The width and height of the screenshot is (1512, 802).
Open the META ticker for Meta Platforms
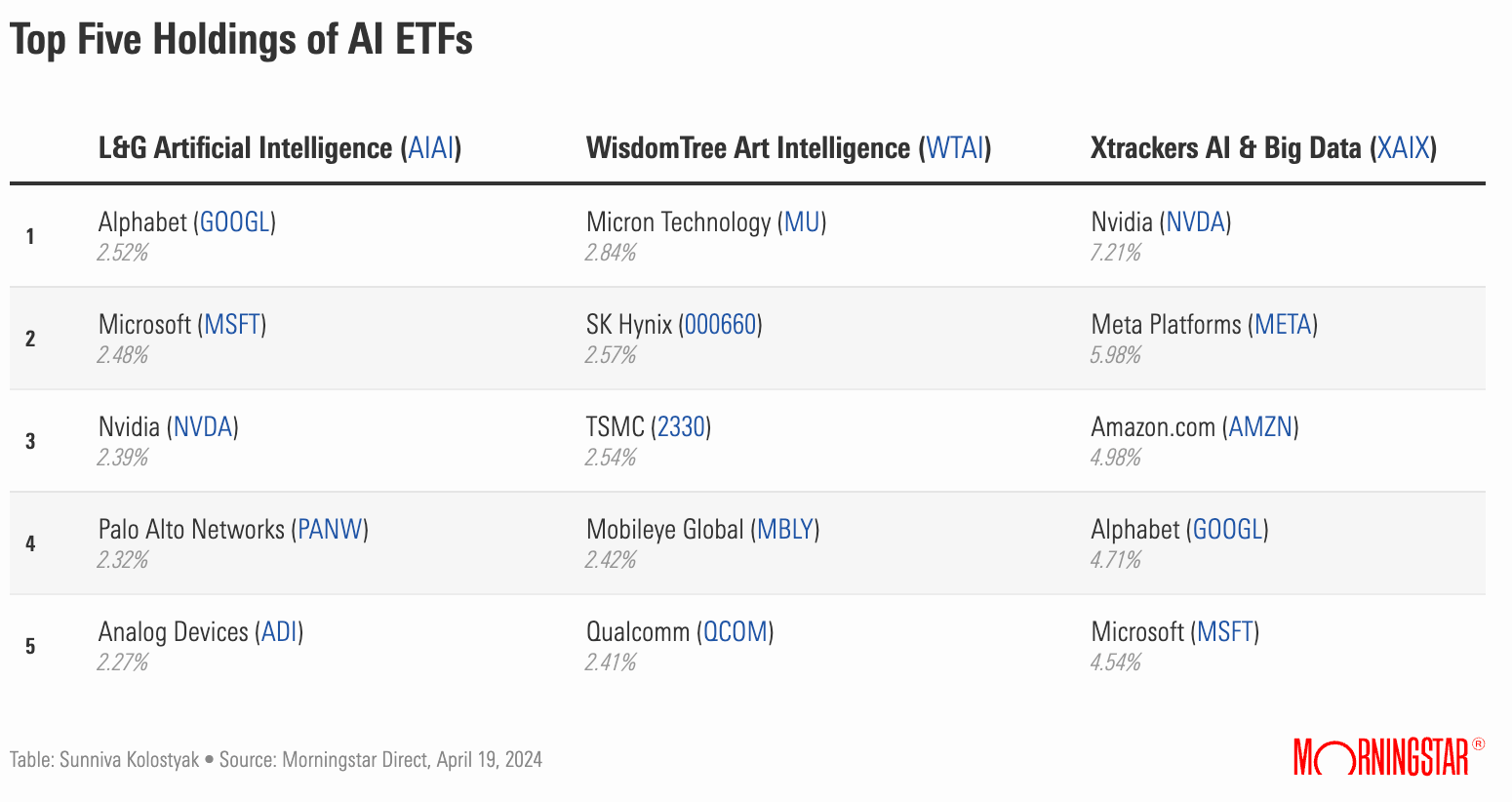point(1283,325)
